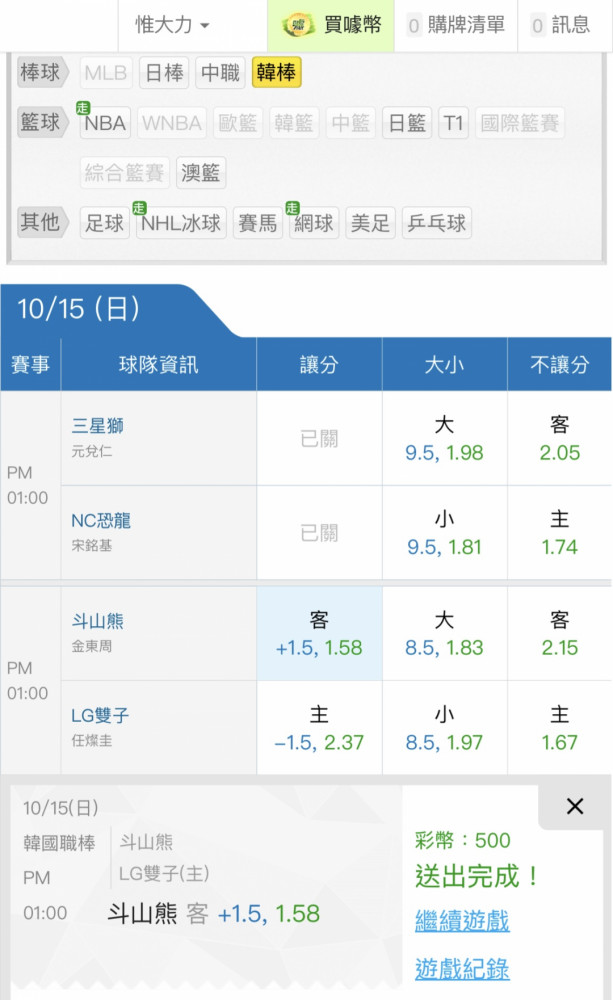Toggle LG雙子 主 -1.5 spread bet
The height and width of the screenshot is (1000, 613).
coord(319,729)
